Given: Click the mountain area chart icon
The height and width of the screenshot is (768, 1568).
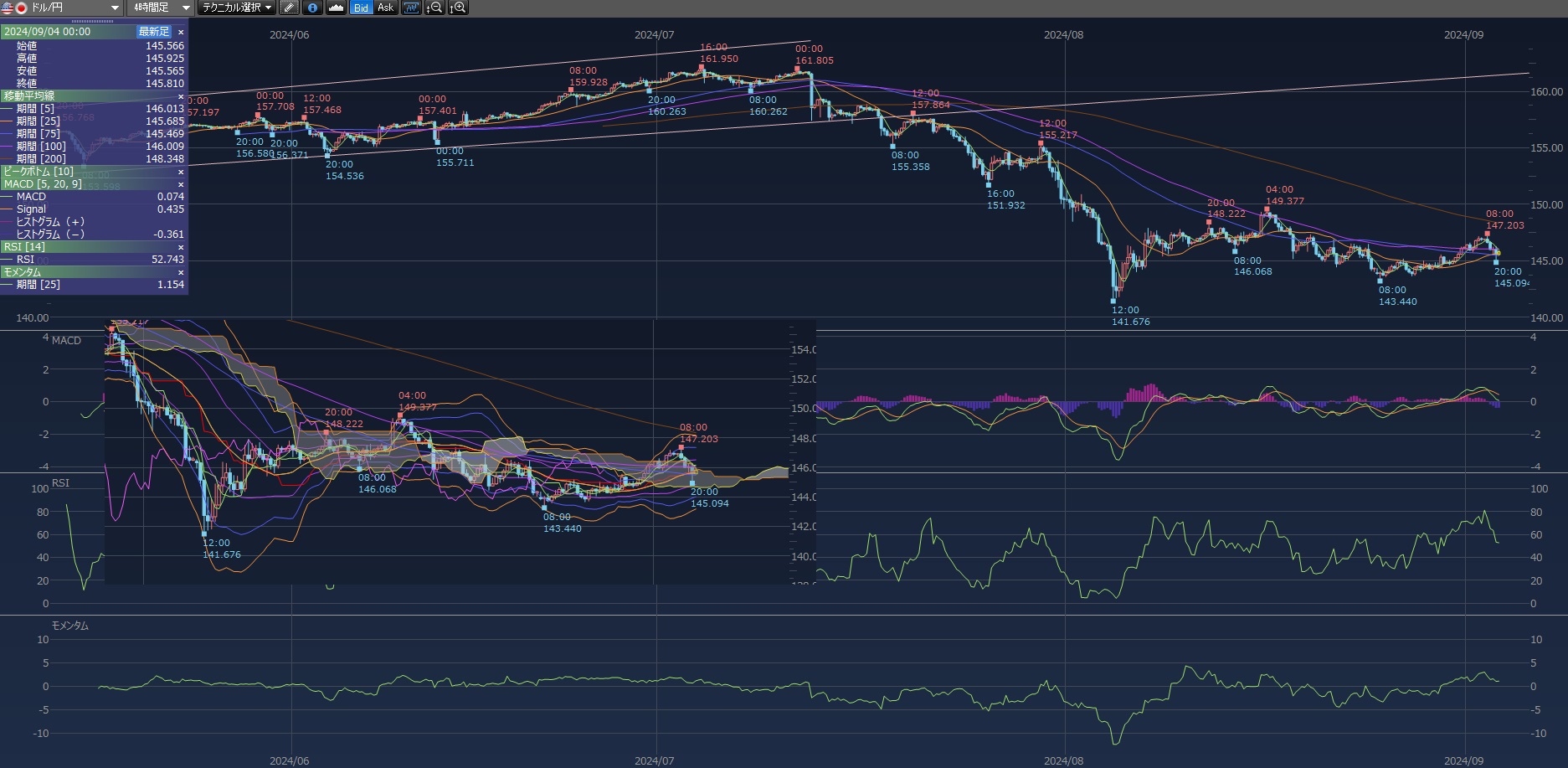Looking at the screenshot, I should [x=336, y=8].
